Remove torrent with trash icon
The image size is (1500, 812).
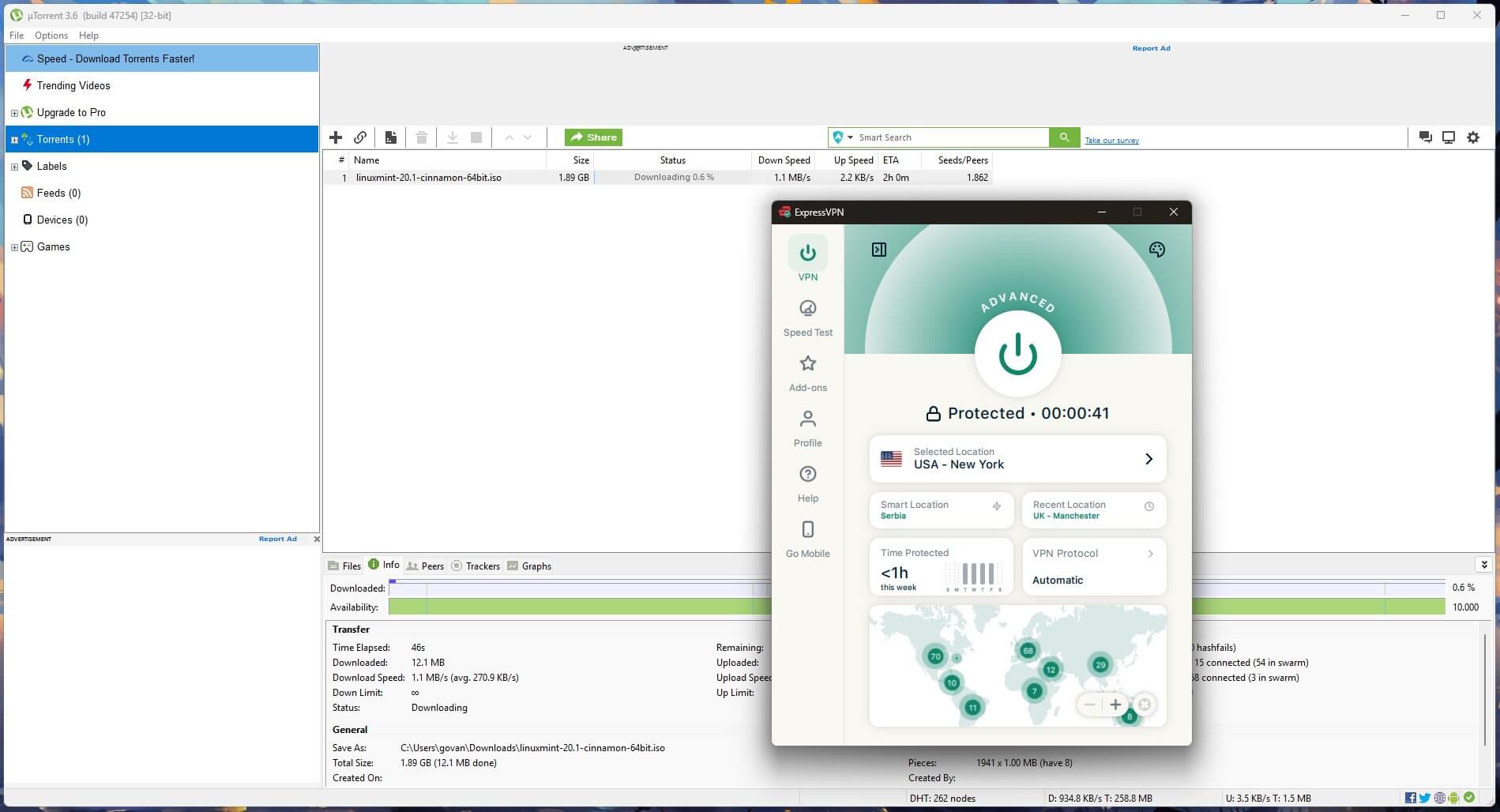click(x=422, y=137)
